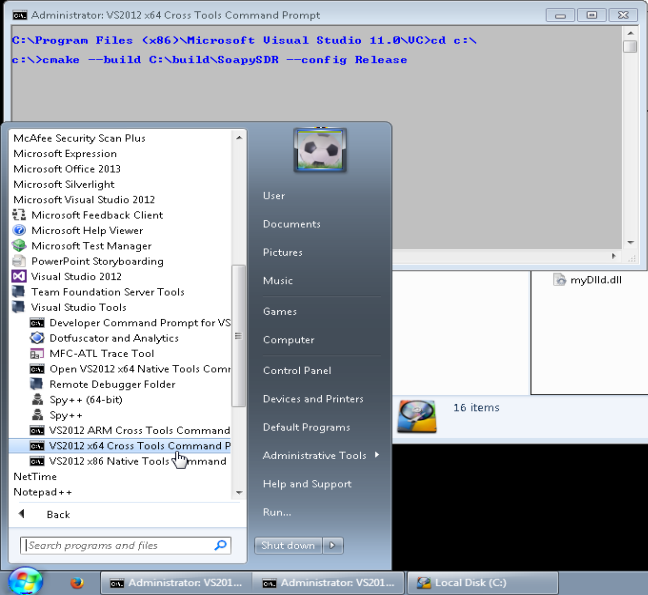Launch the plain Spy++ entry
The width and height of the screenshot is (648, 595).
tap(66, 415)
